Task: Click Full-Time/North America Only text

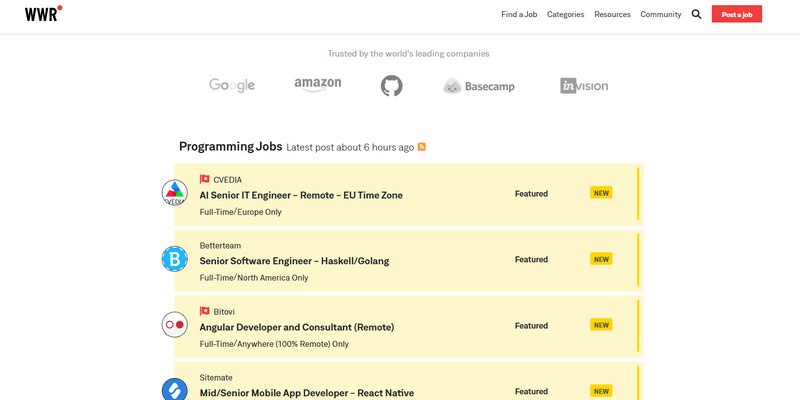Action: (x=254, y=278)
